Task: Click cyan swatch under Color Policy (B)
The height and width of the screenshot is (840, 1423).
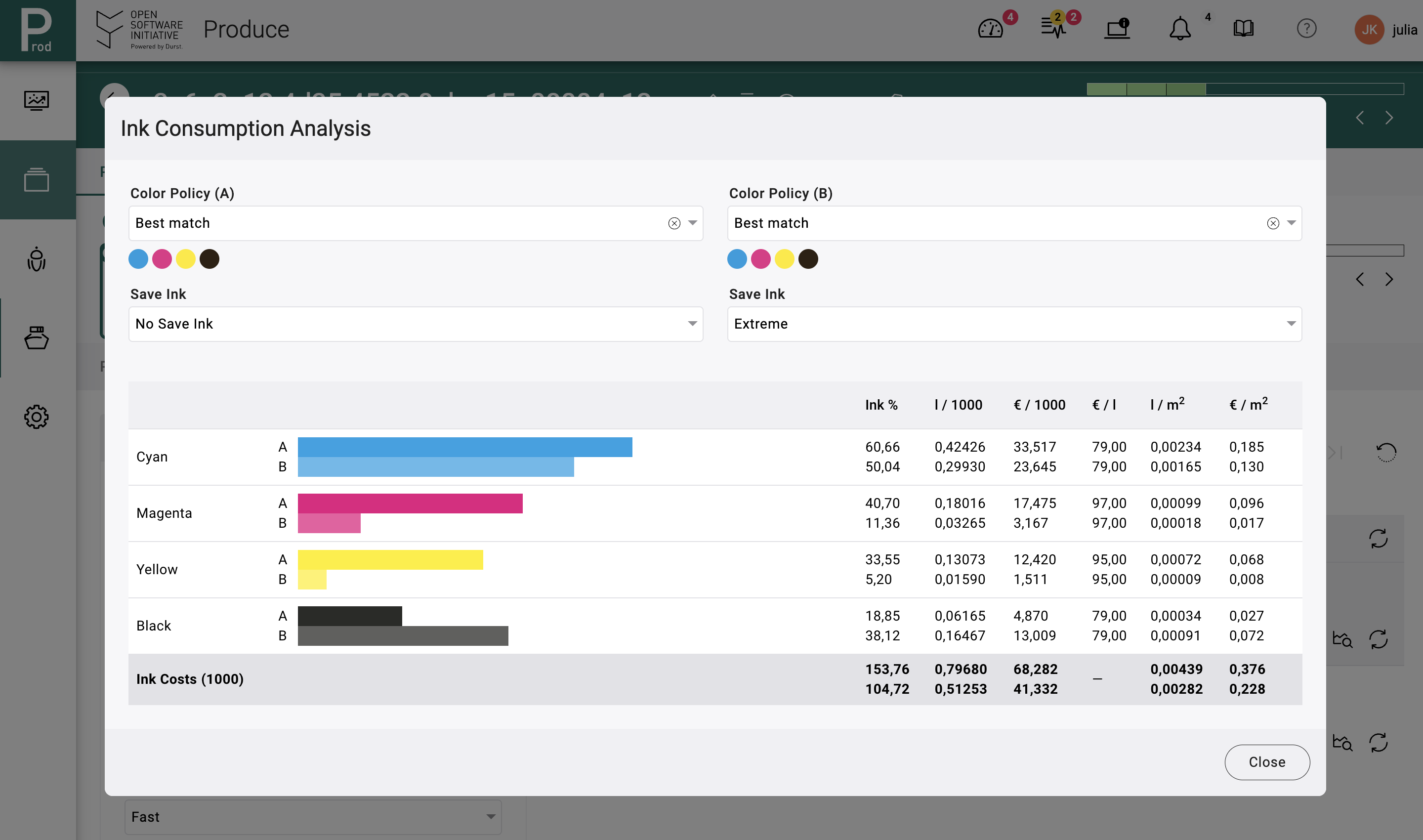Action: pyautogui.click(x=737, y=259)
